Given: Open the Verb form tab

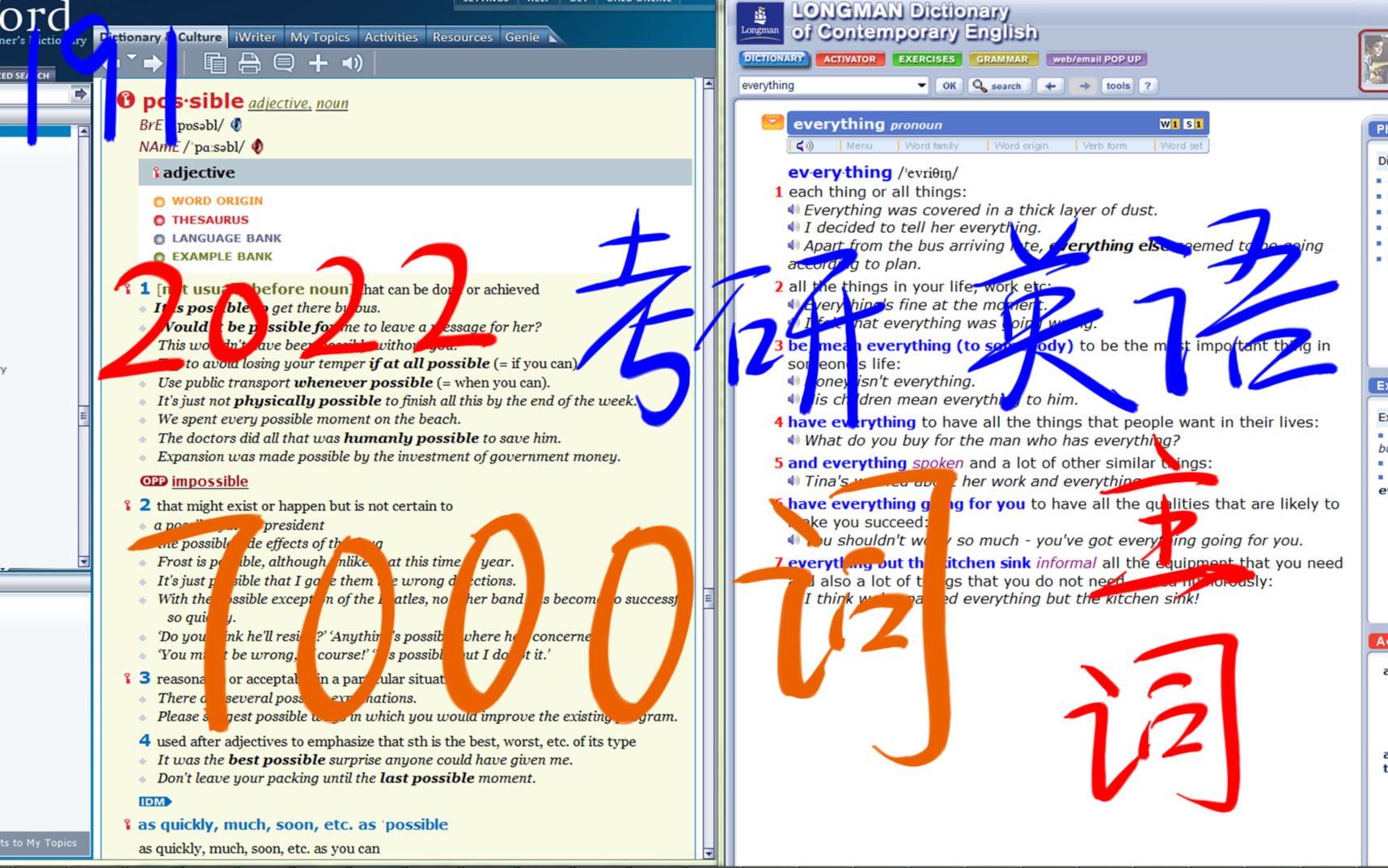Looking at the screenshot, I should (1104, 146).
